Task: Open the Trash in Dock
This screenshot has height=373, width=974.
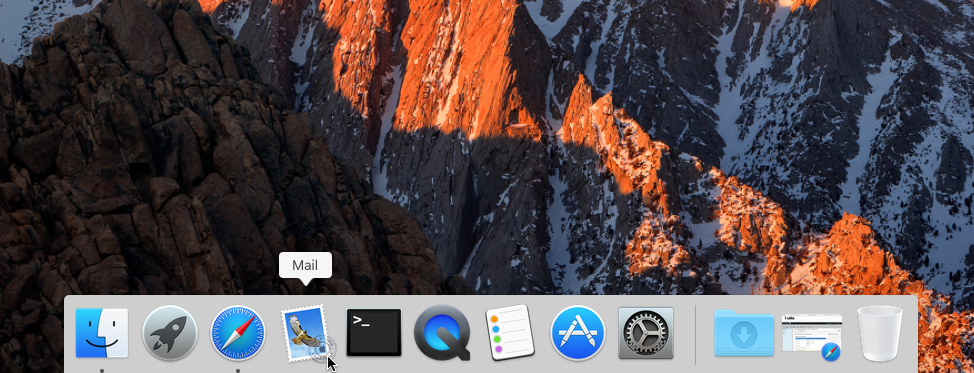Action: (880, 334)
